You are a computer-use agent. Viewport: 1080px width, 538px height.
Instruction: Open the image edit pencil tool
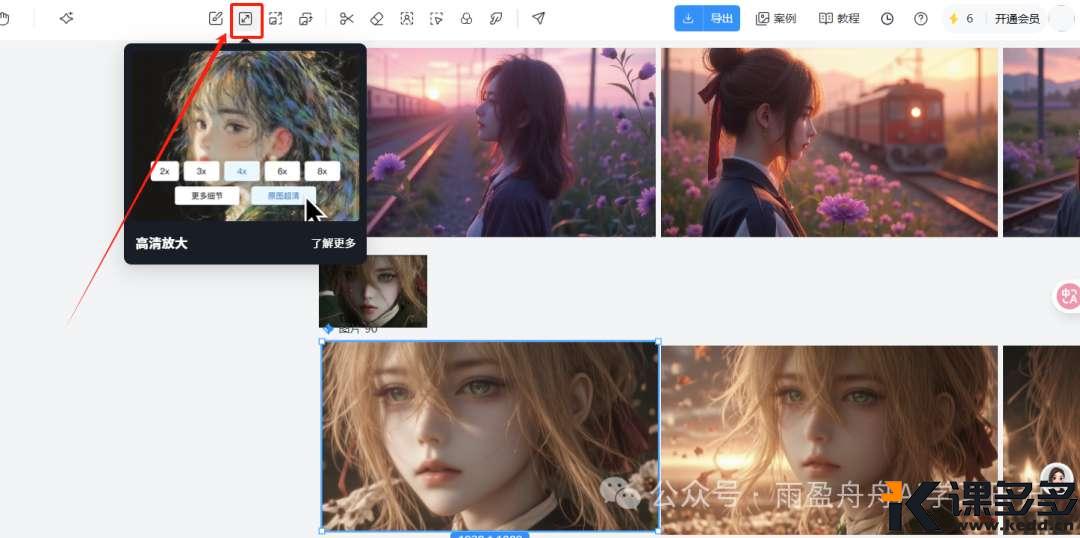click(x=216, y=18)
